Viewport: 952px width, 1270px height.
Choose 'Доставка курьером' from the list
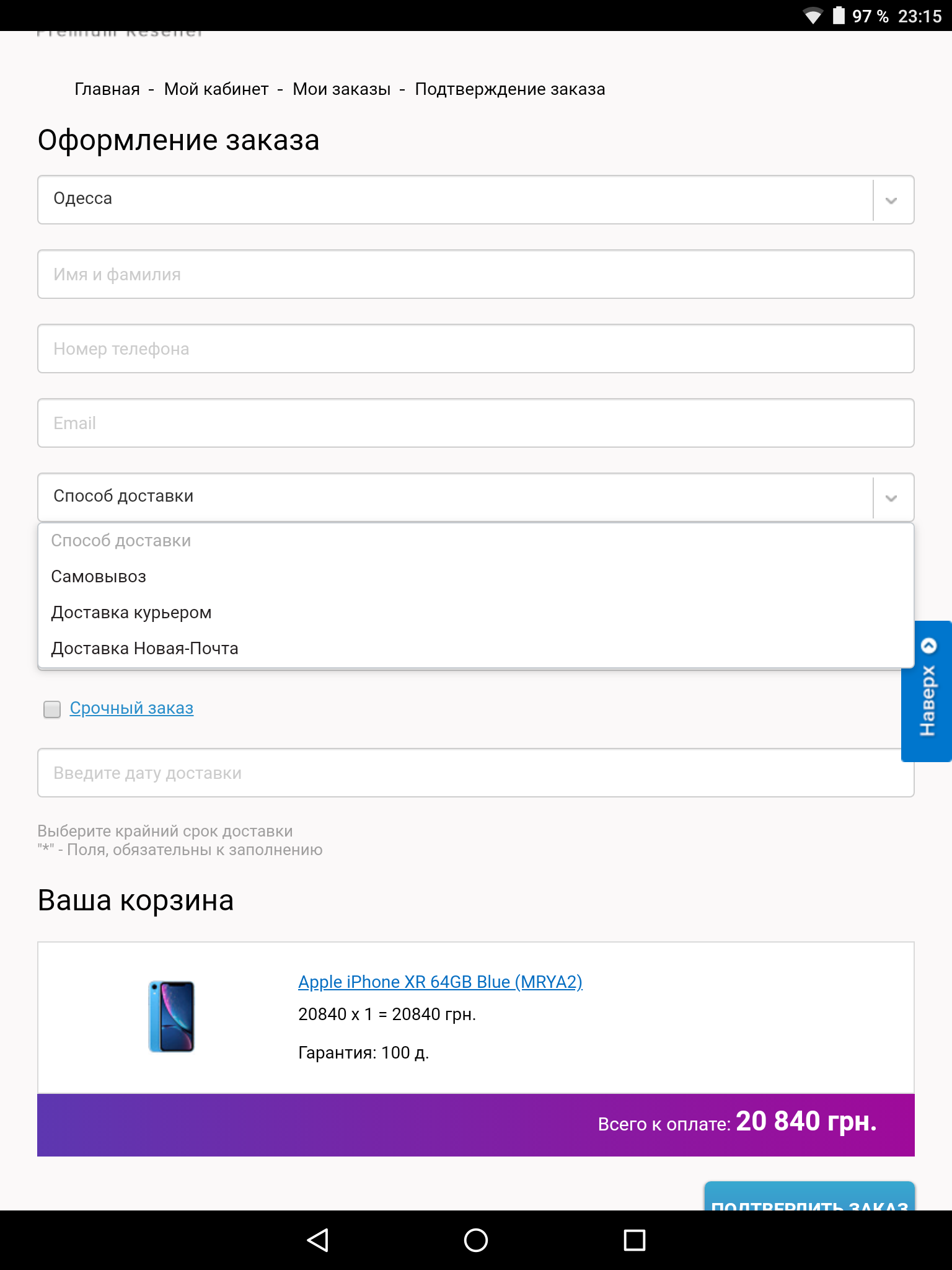pyautogui.click(x=131, y=613)
